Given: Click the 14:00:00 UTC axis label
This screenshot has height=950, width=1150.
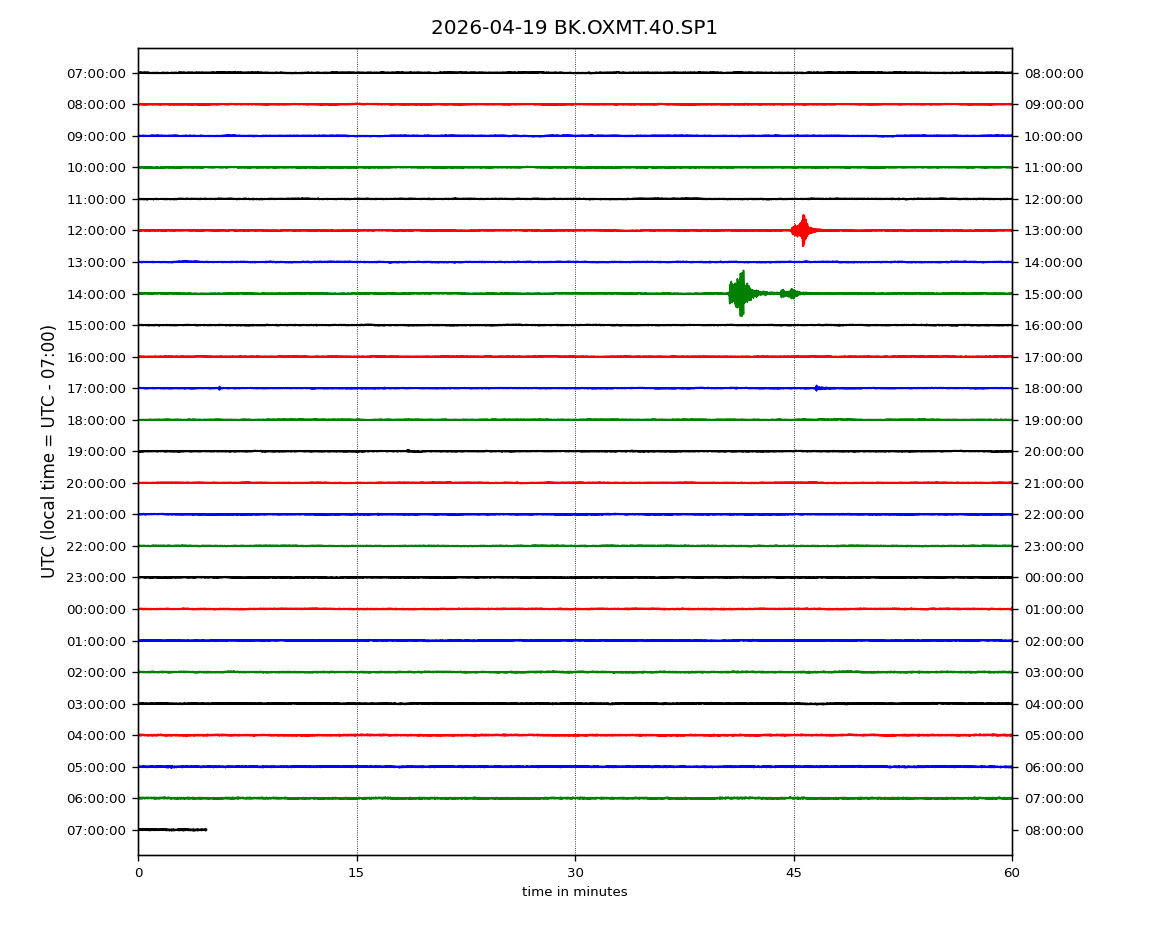Looking at the screenshot, I should pyautogui.click(x=97, y=294).
